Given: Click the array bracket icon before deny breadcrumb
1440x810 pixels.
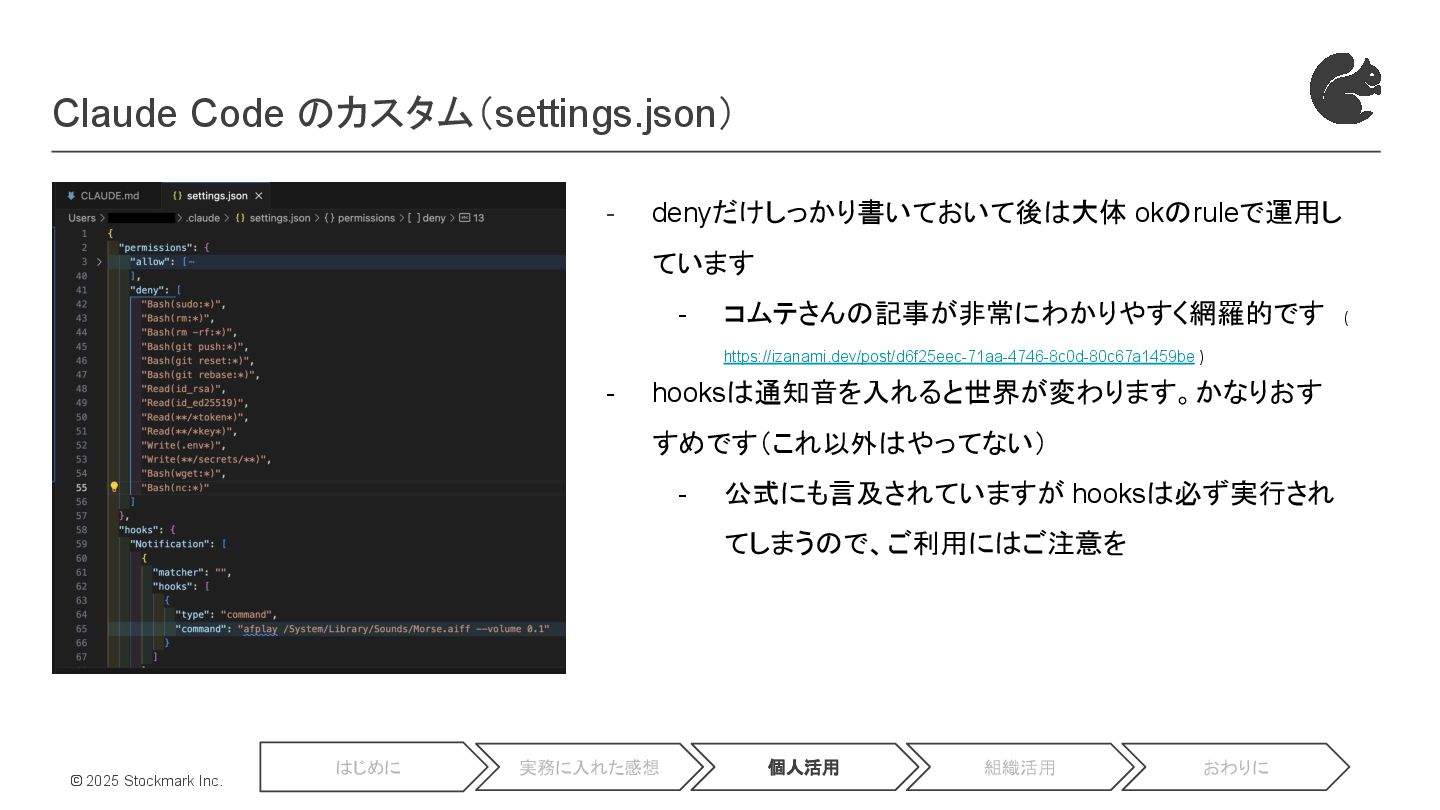Looking at the screenshot, I should 413,218.
